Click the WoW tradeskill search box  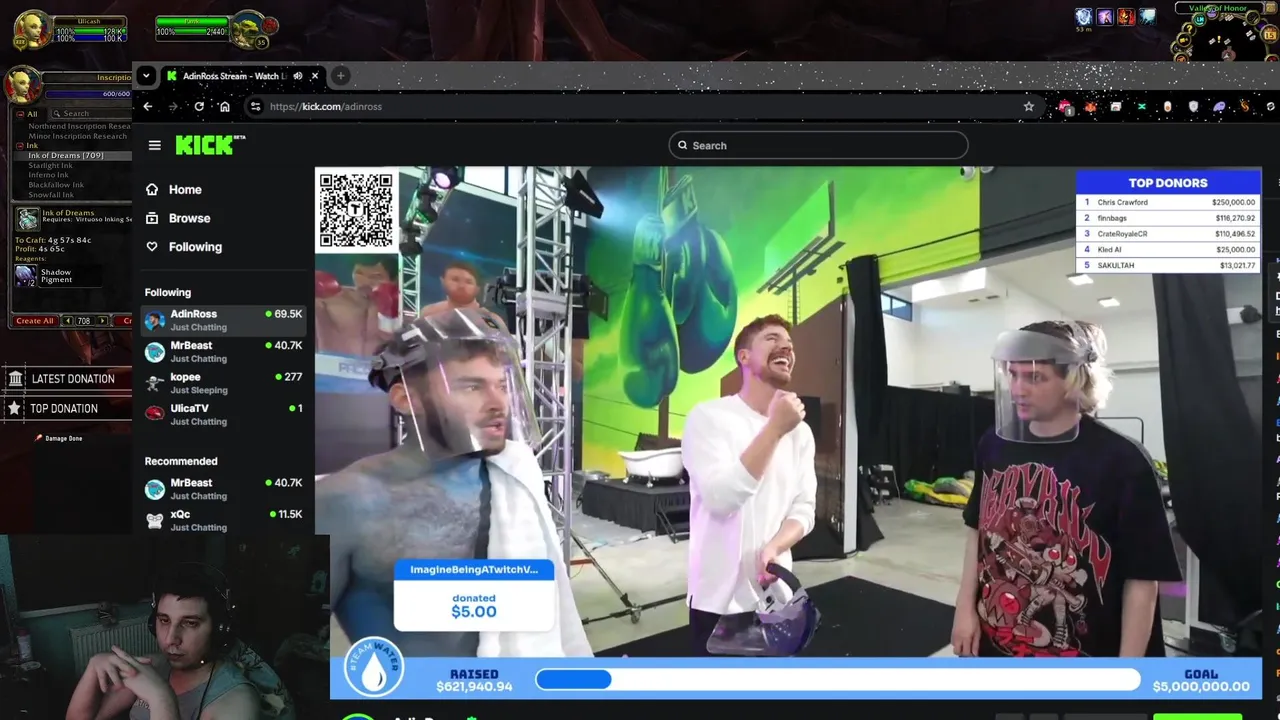pos(89,114)
